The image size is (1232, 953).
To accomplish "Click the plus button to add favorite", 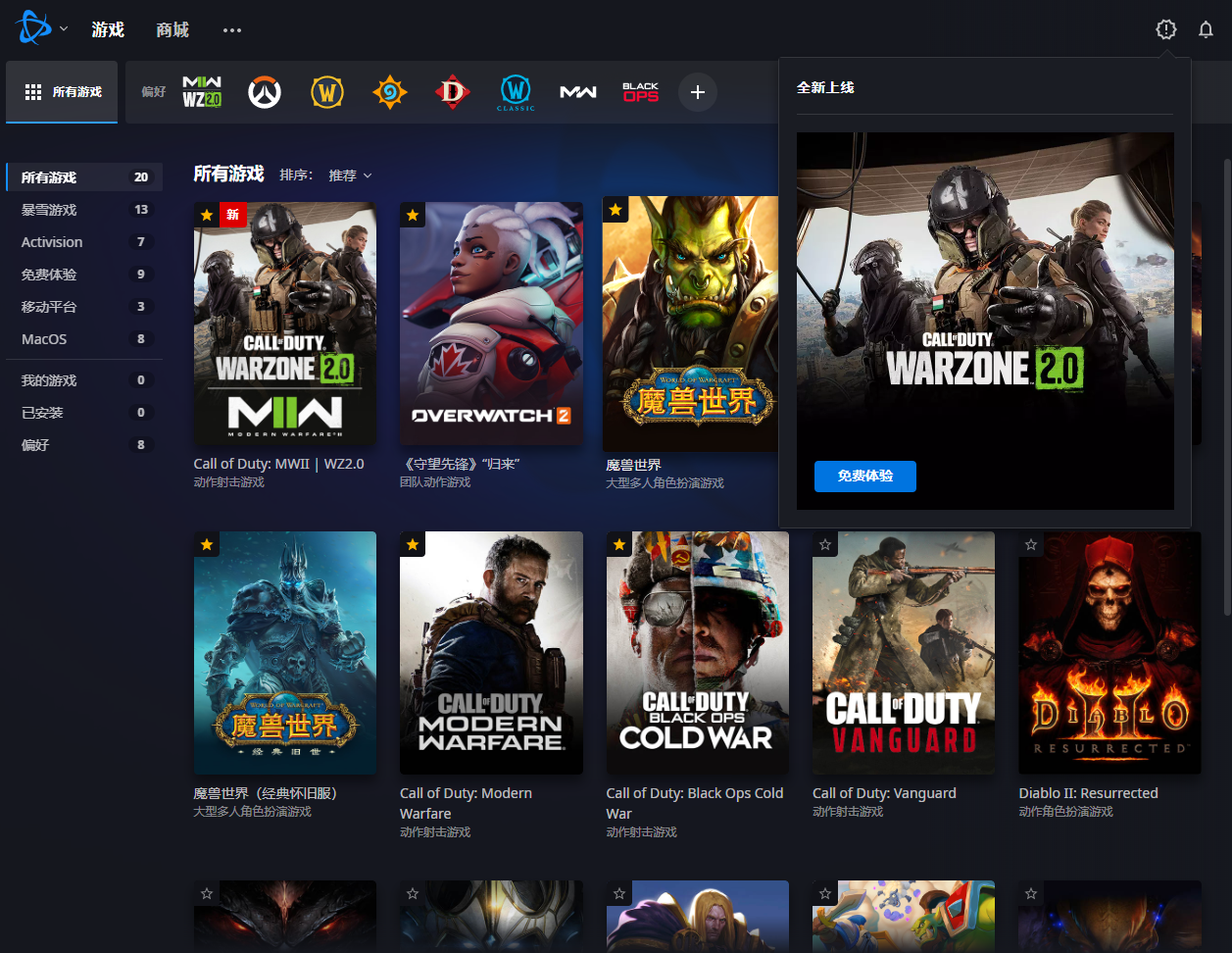I will click(x=698, y=92).
